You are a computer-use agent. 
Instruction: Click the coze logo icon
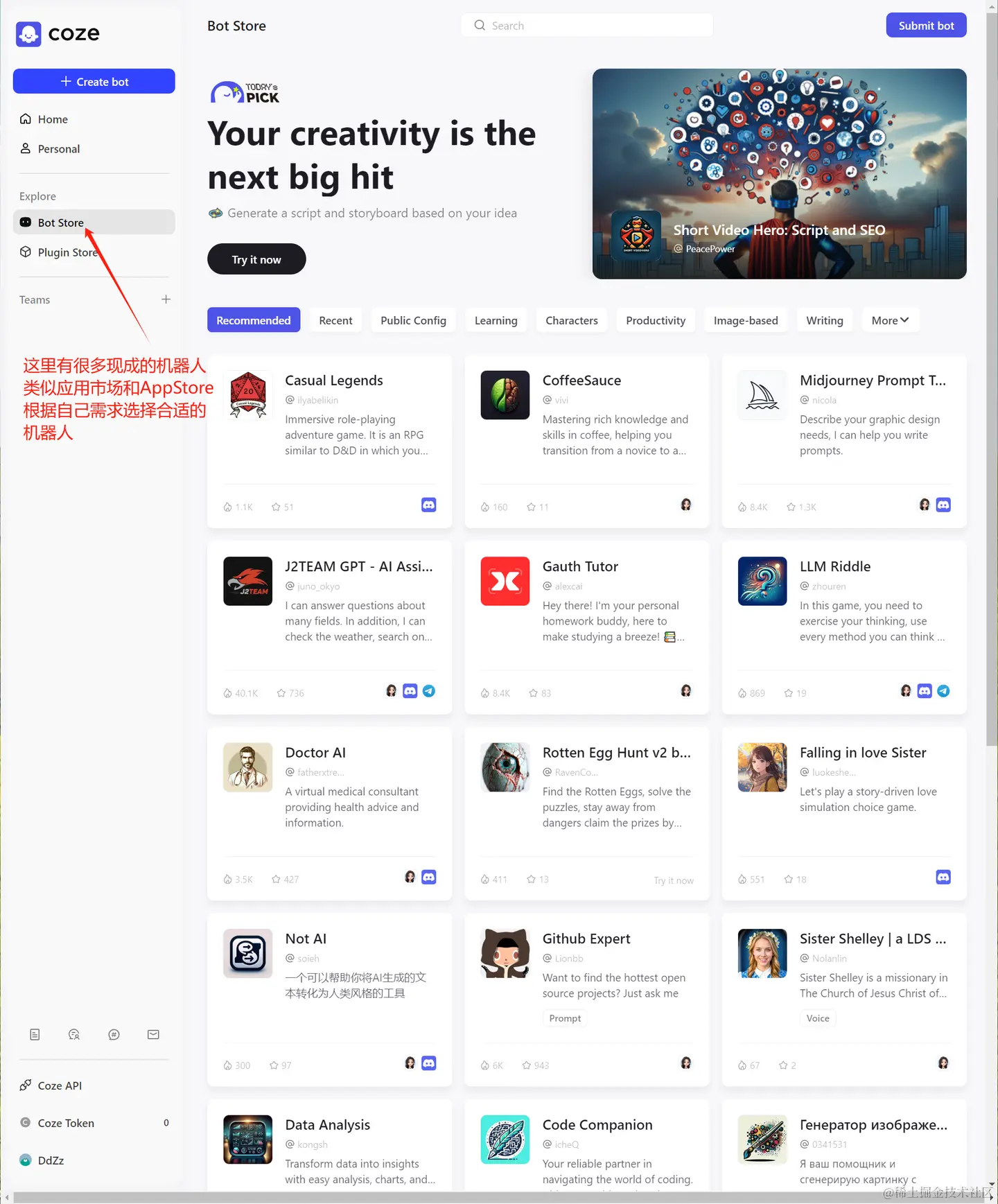pos(28,33)
